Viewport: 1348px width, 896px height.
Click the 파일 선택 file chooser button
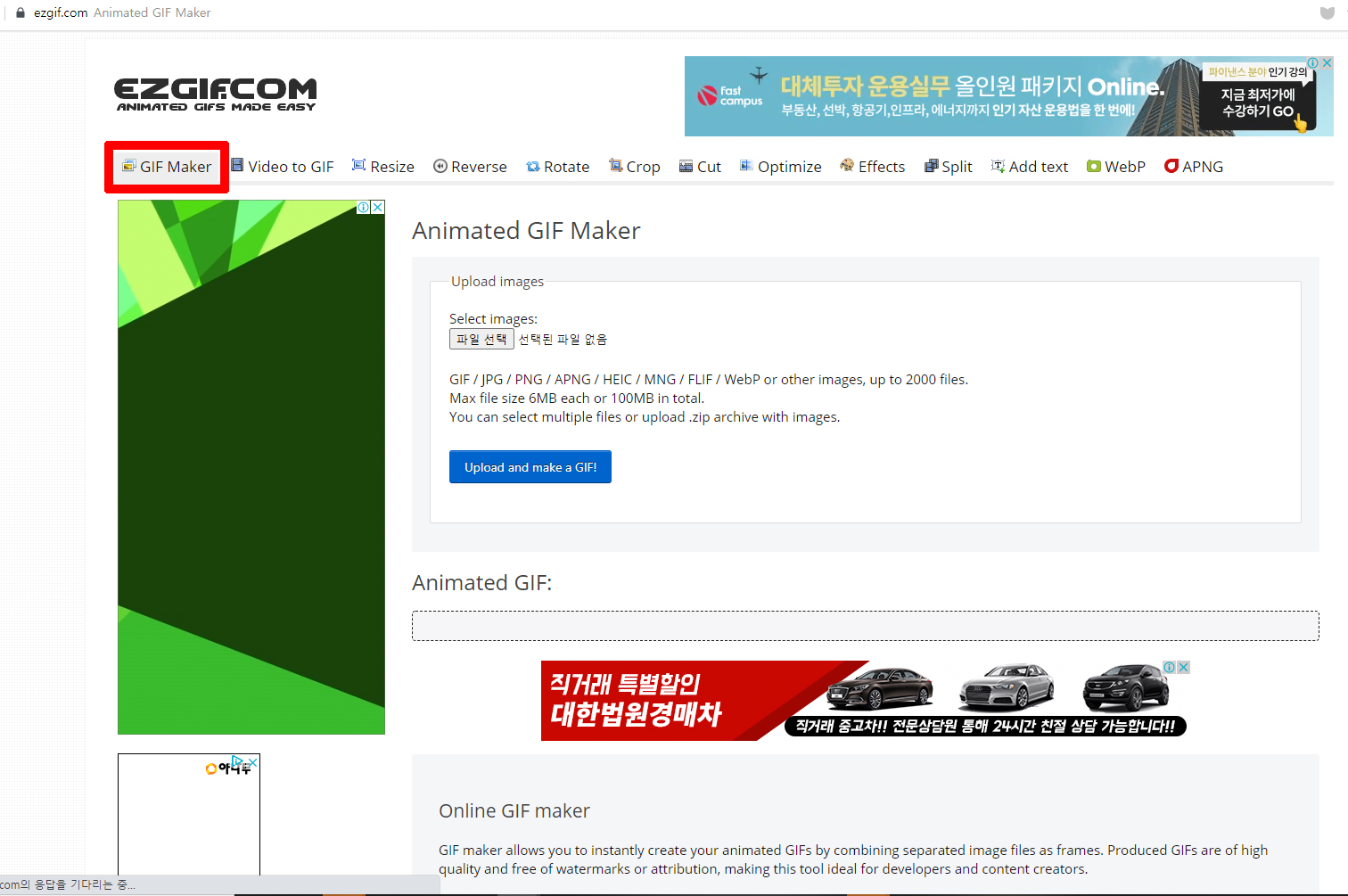pyautogui.click(x=481, y=340)
